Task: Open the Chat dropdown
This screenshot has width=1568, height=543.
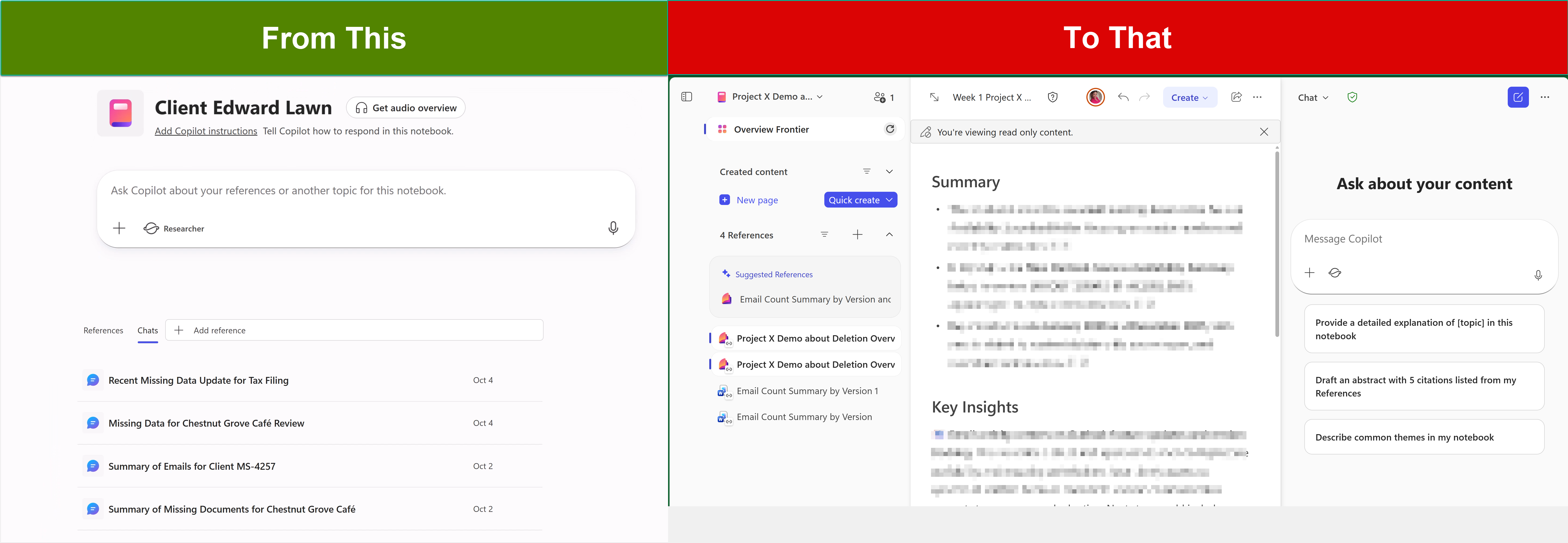Action: (x=1313, y=98)
